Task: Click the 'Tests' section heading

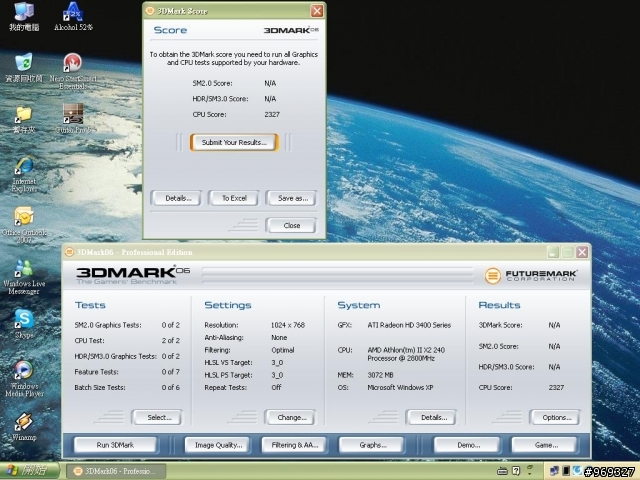Action: (90, 305)
